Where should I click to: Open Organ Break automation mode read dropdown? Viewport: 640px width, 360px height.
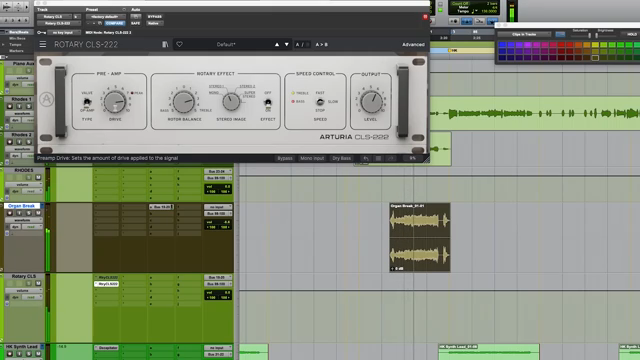31,227
